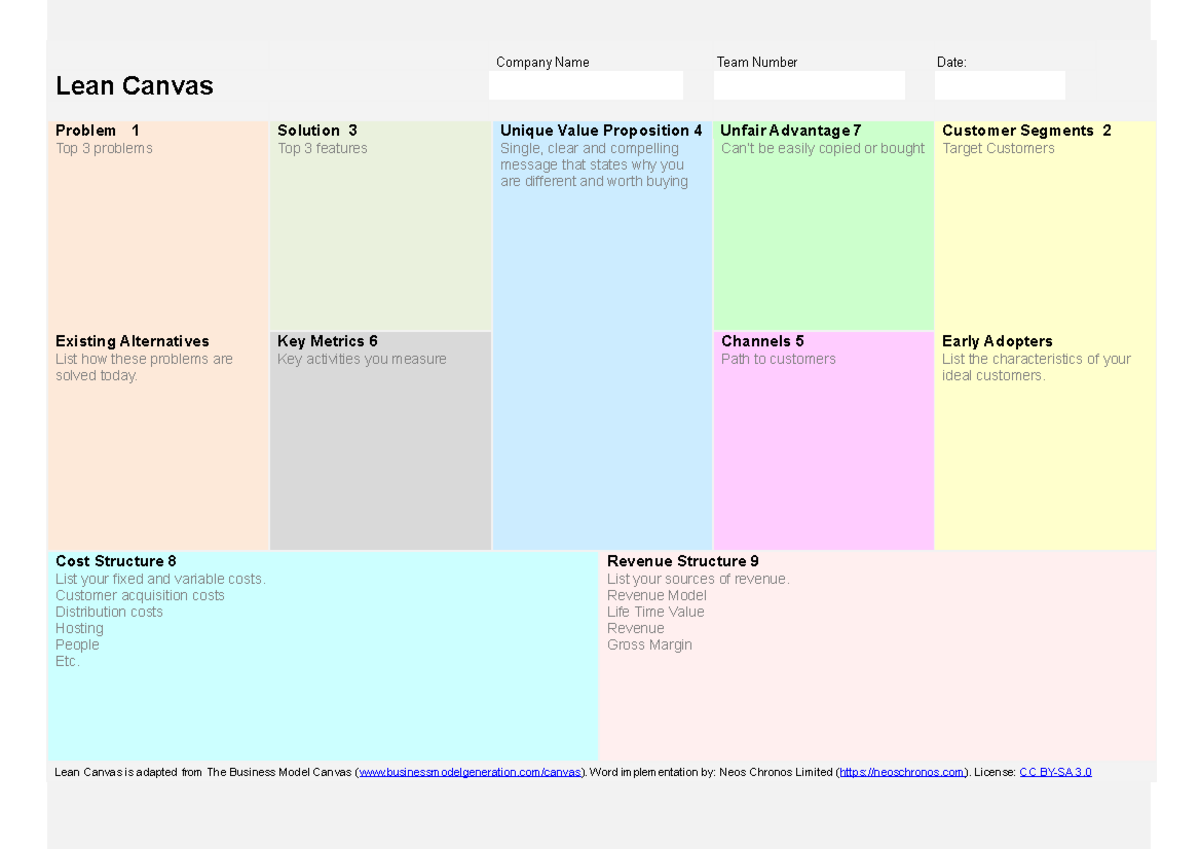Click the 'Hosting' line
The image size is (1200, 849).
tap(79, 629)
